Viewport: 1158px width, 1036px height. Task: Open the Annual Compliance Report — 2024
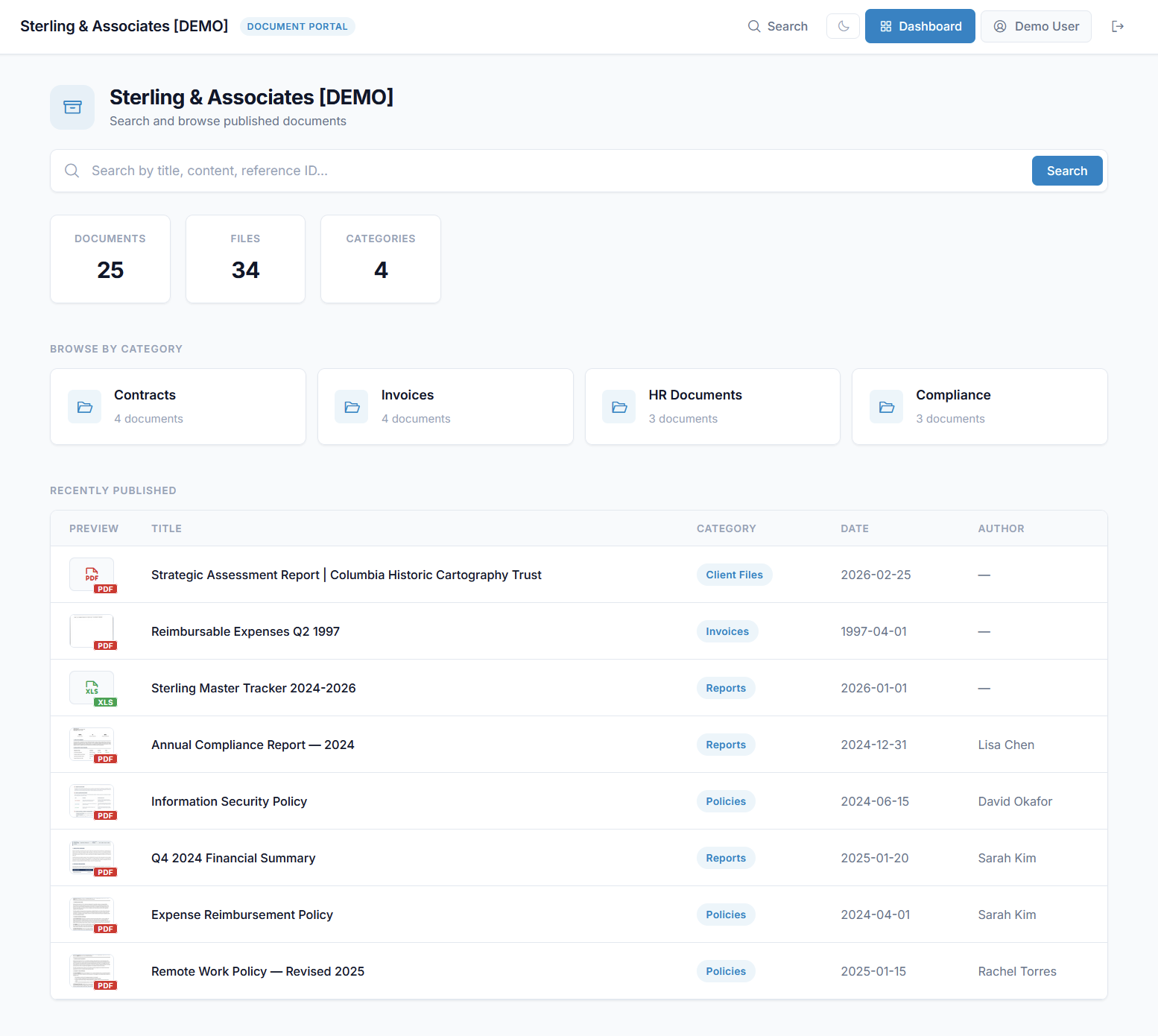(x=253, y=745)
